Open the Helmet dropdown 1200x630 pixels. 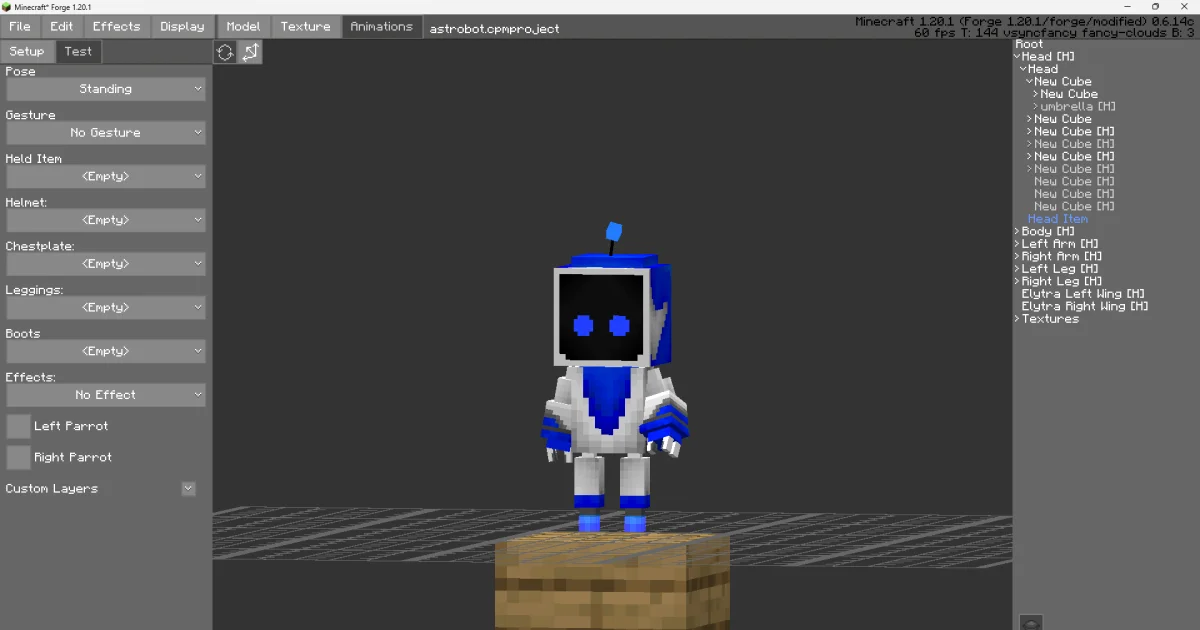pos(105,219)
